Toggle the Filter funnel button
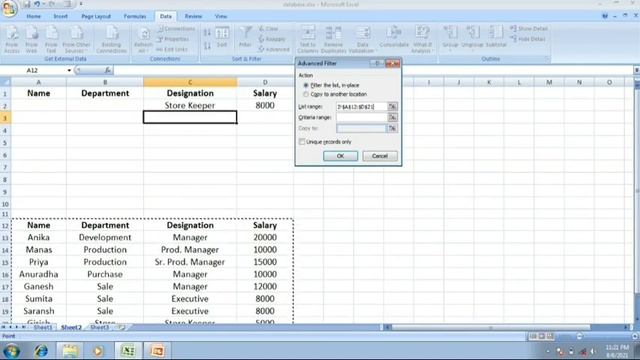The image size is (640, 360). (245, 38)
